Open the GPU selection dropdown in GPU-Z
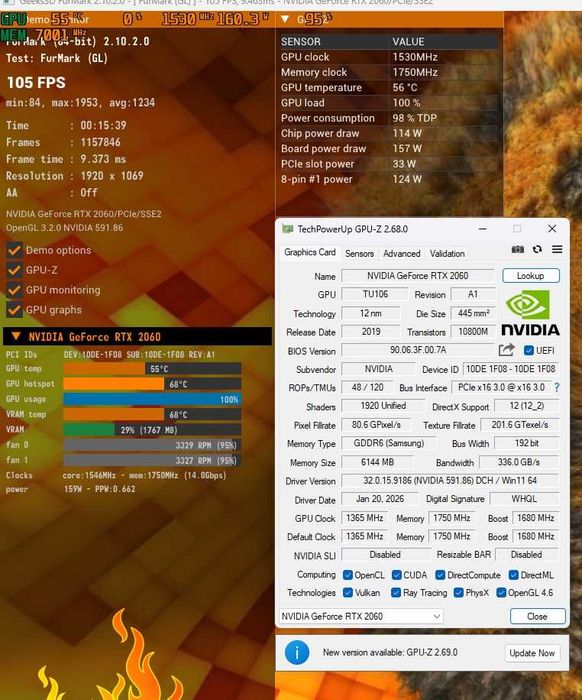Image resolution: width=582 pixels, height=700 pixels. (x=361, y=616)
